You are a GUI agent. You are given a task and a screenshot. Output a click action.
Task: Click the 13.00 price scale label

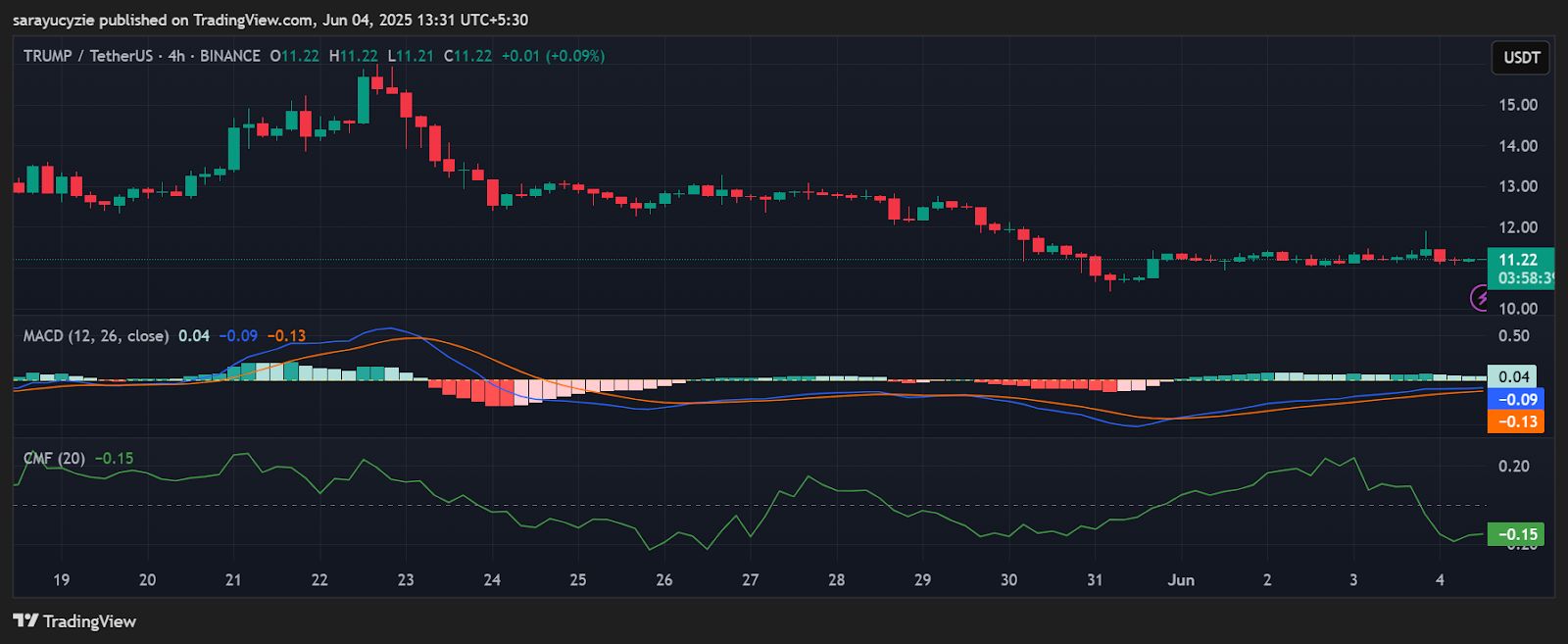(1518, 186)
